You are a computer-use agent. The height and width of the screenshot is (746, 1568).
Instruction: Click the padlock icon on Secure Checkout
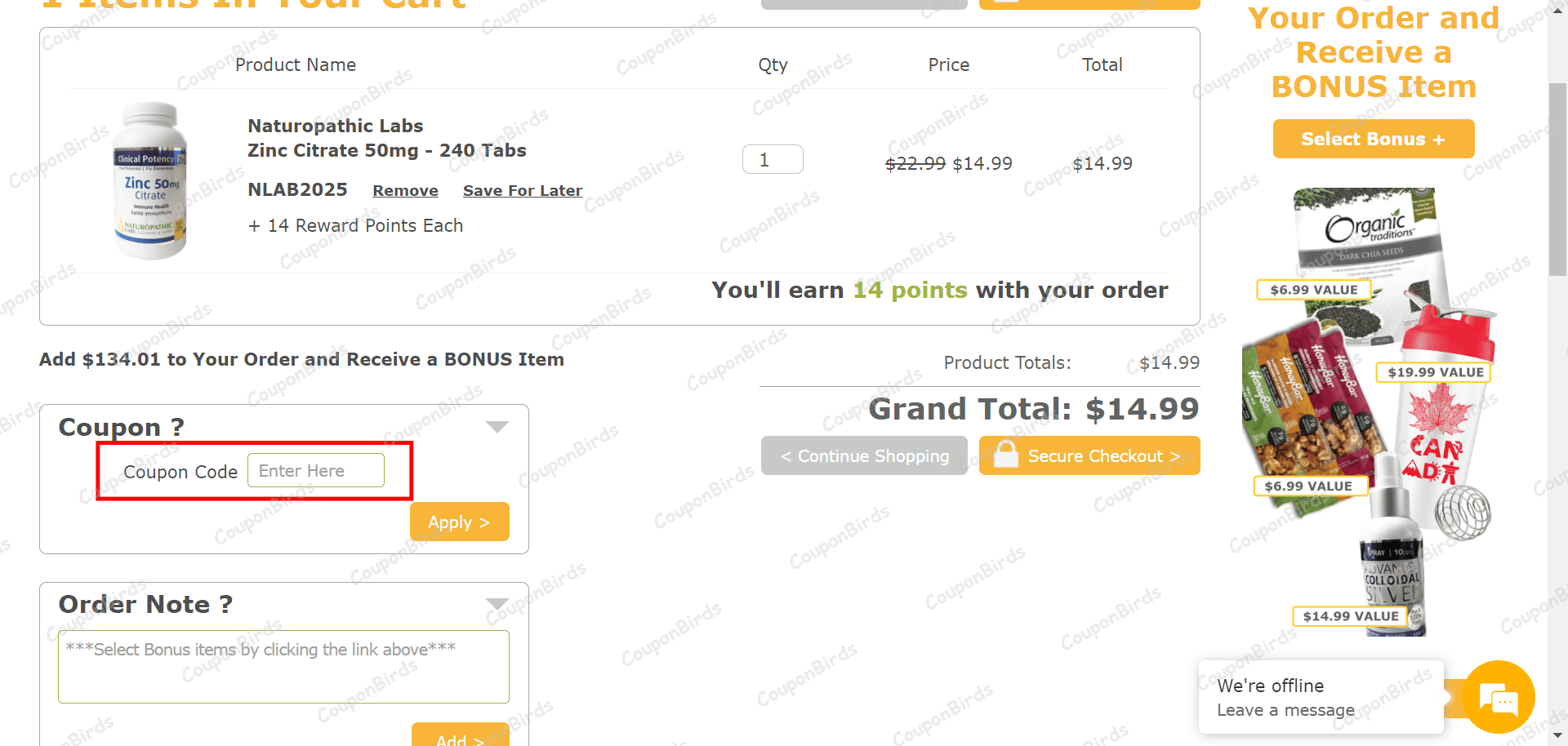click(1007, 455)
